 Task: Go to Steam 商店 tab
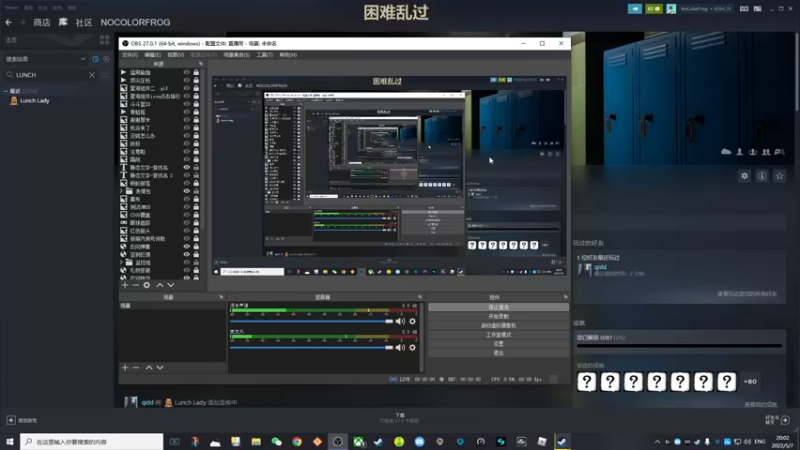[x=42, y=22]
